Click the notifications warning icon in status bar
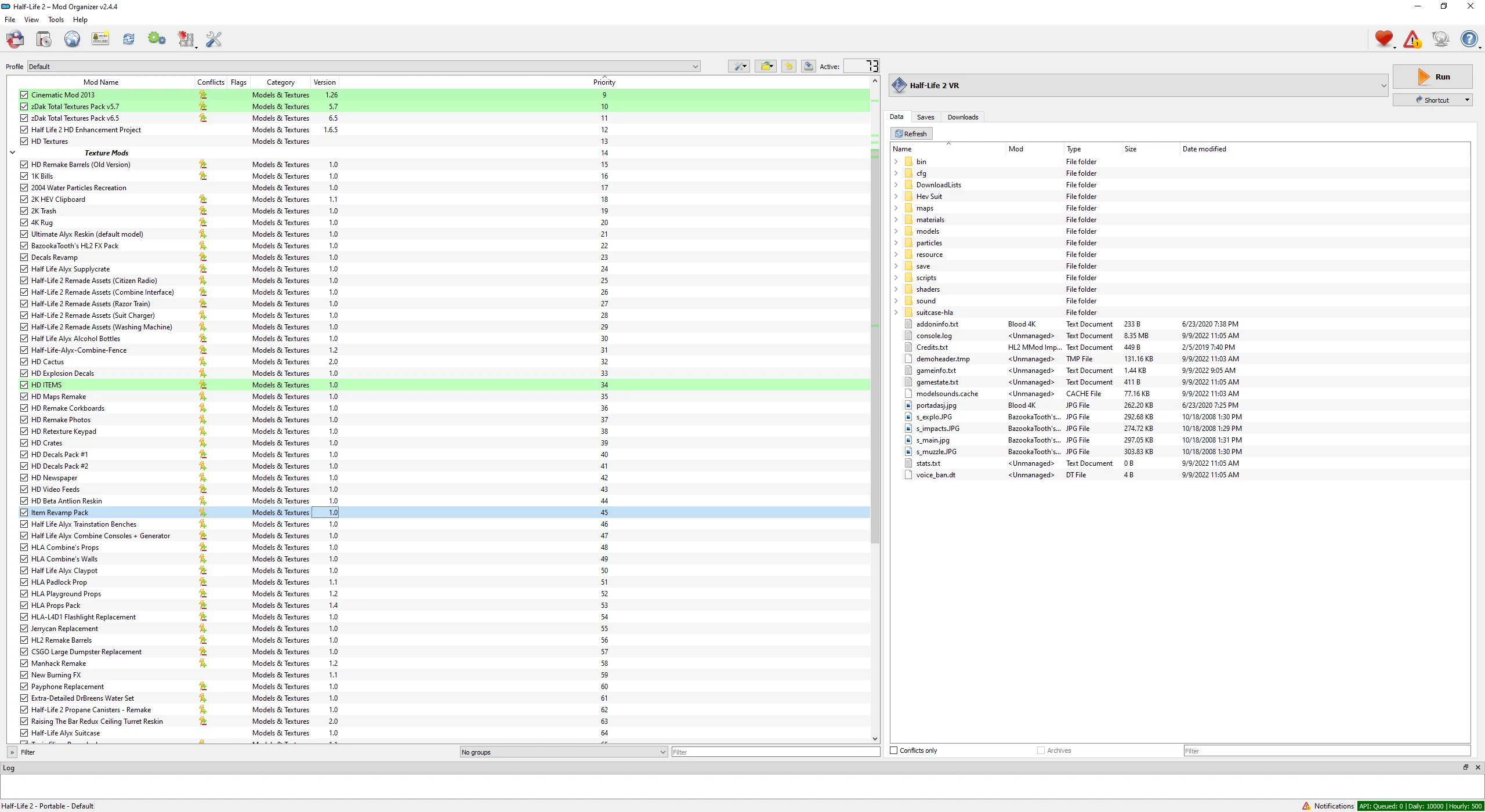The width and height of the screenshot is (1485, 812). tap(1306, 806)
